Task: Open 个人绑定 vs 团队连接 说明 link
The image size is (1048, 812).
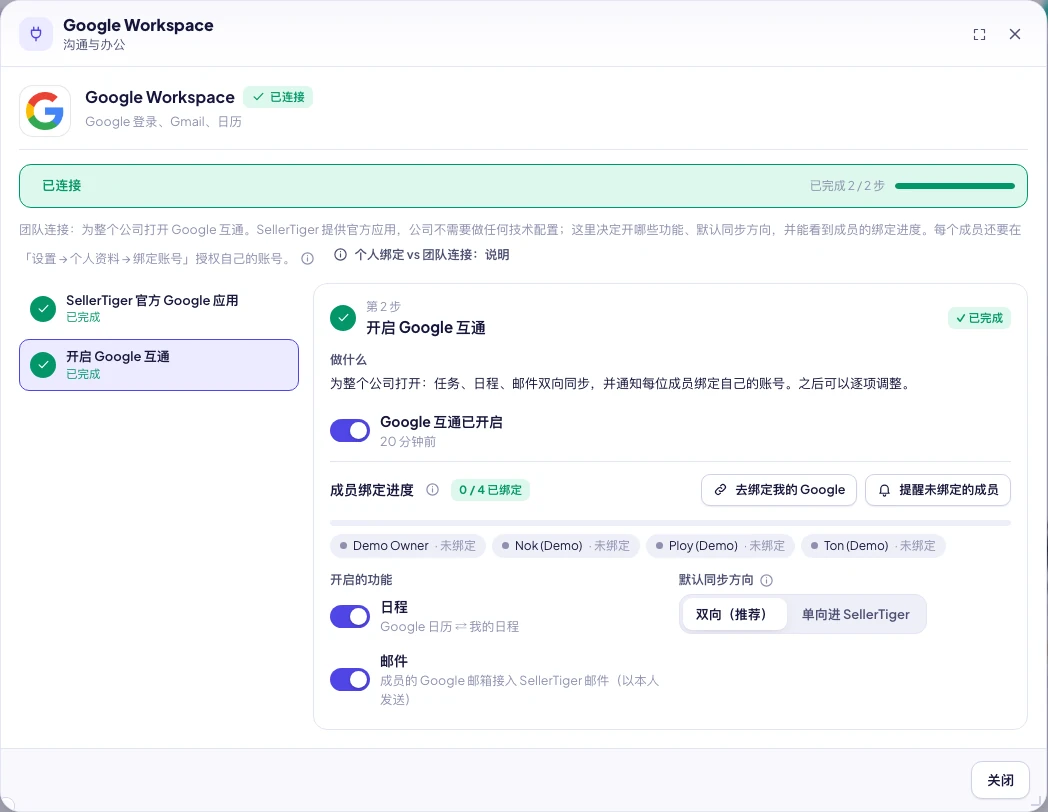Action: pyautogui.click(x=422, y=255)
